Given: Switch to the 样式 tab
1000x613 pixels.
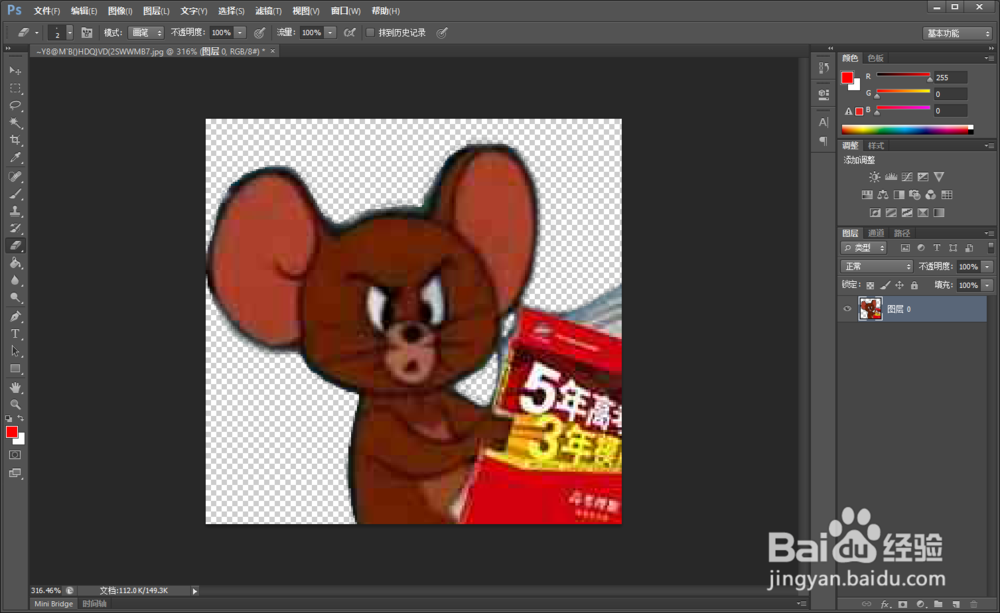Looking at the screenshot, I should (876, 145).
